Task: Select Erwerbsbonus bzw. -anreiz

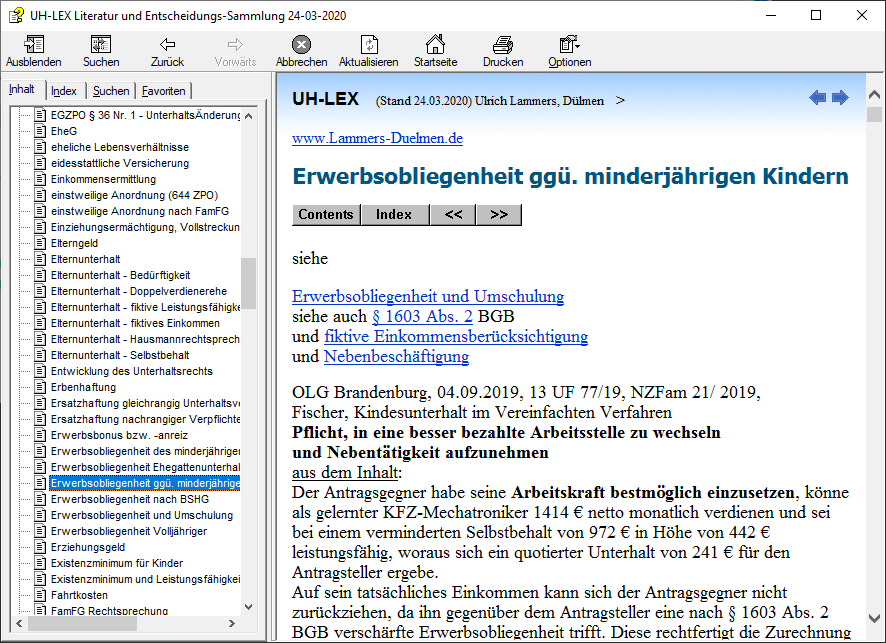Action: tap(119, 435)
